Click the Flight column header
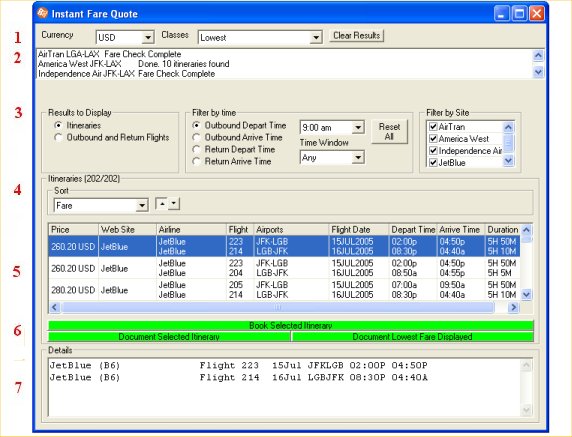This screenshot has width=572, height=437. coord(240,230)
